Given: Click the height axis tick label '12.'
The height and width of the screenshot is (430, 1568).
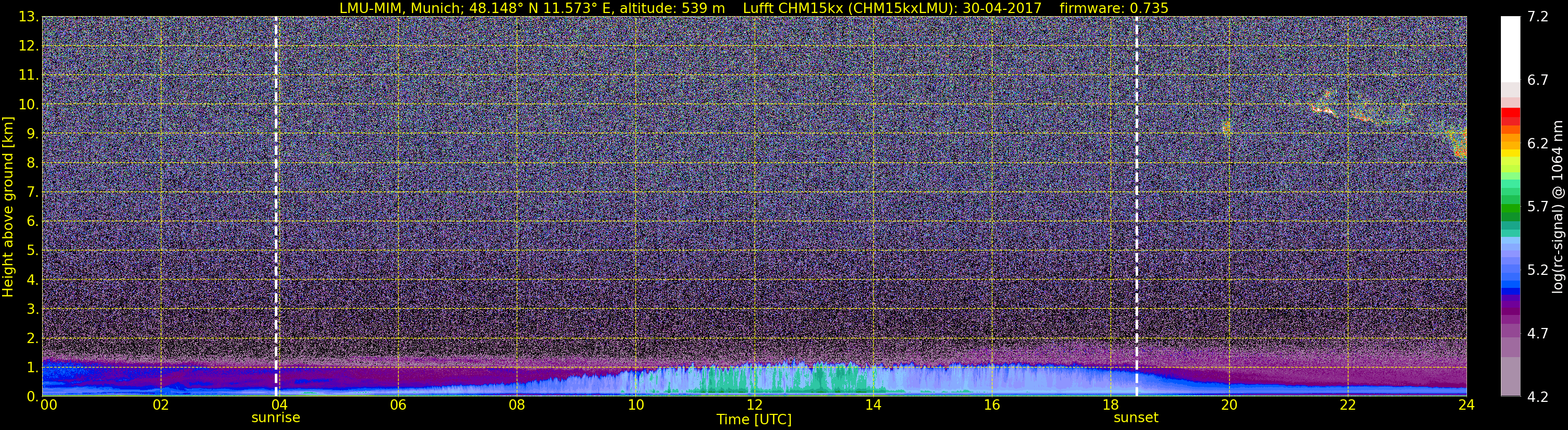Looking at the screenshot, I should coord(29,46).
